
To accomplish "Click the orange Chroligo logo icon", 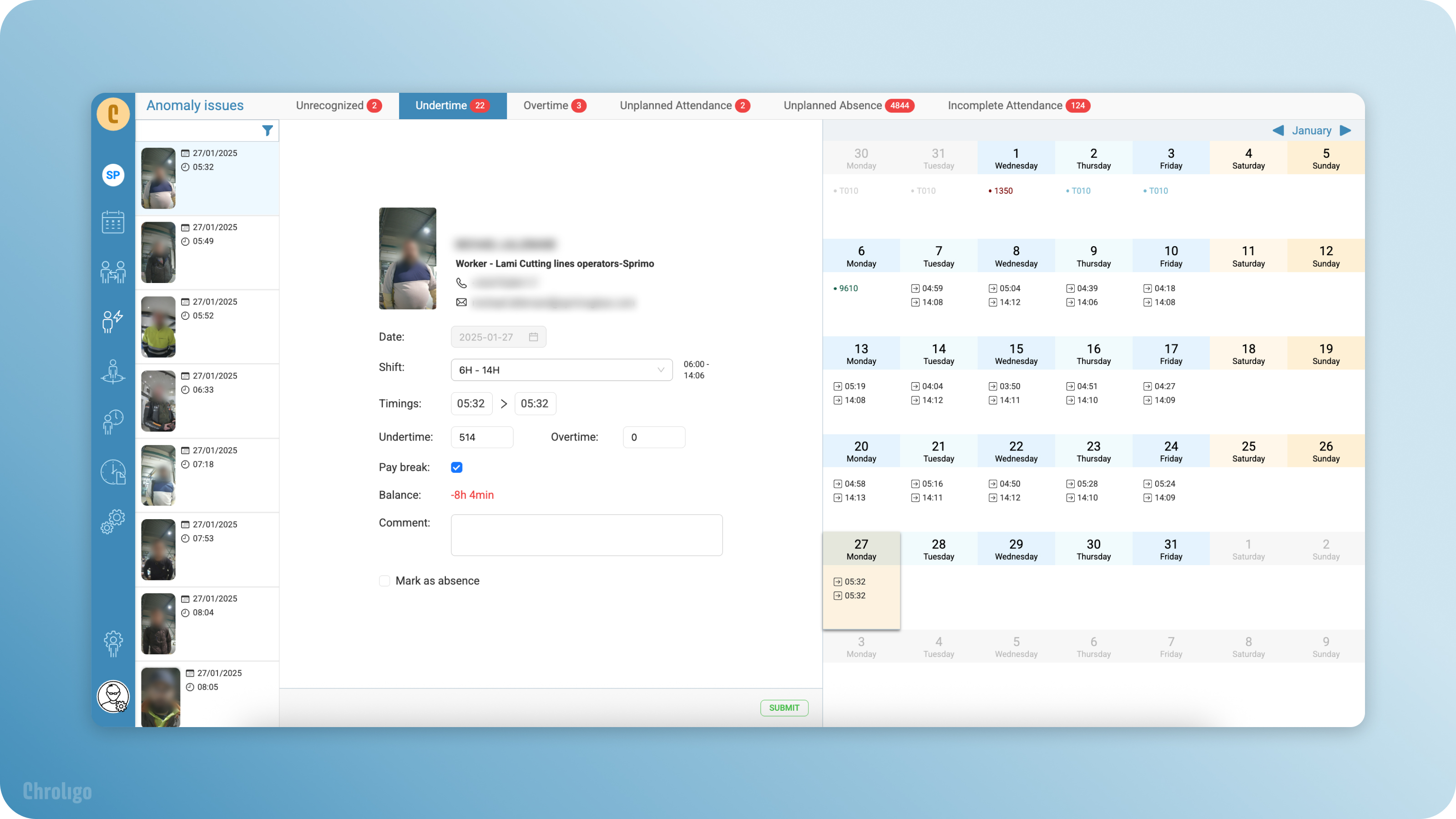I will (x=113, y=114).
